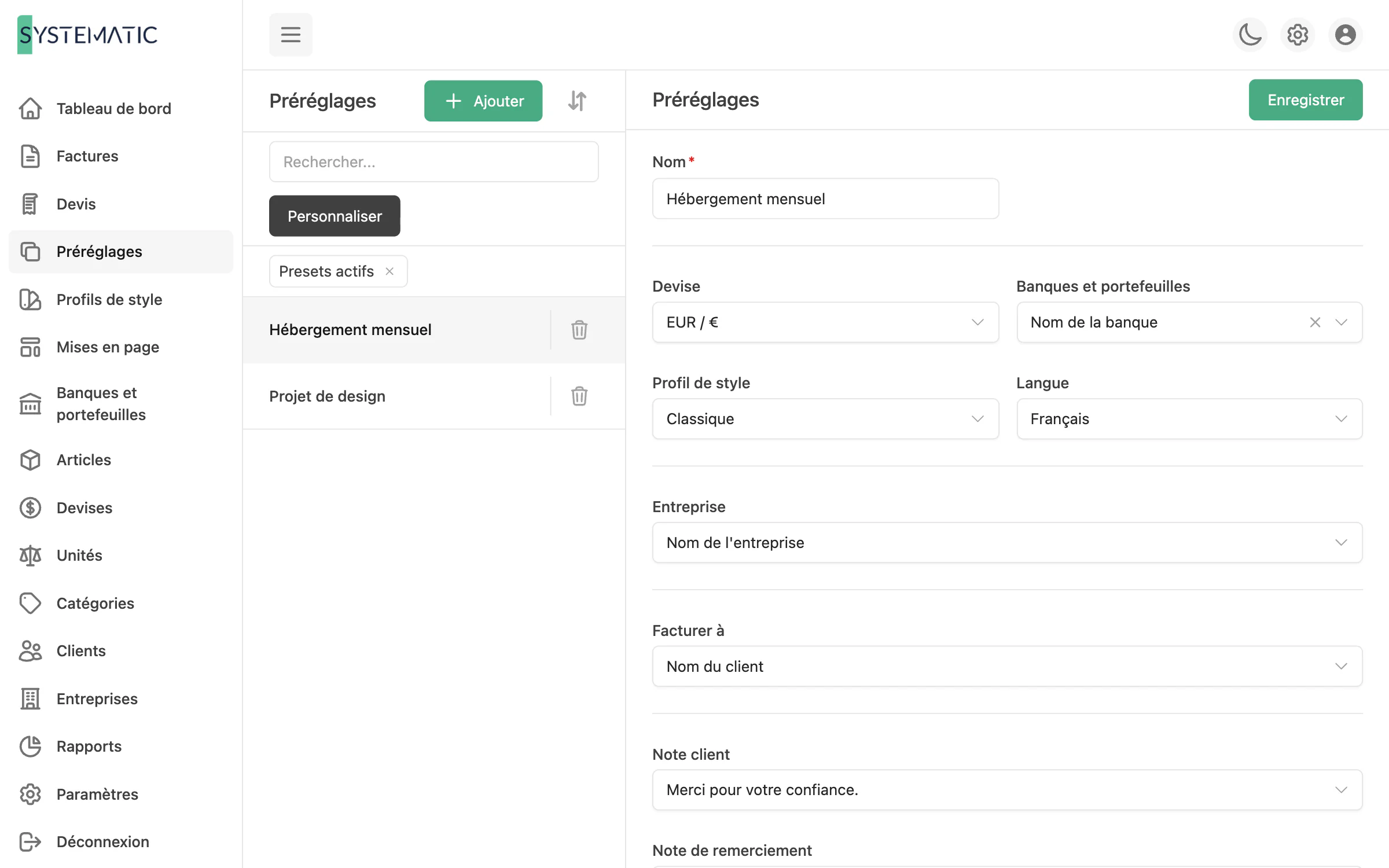1389x868 pixels.
Task: Open Rapports in sidebar
Action: (x=121, y=746)
